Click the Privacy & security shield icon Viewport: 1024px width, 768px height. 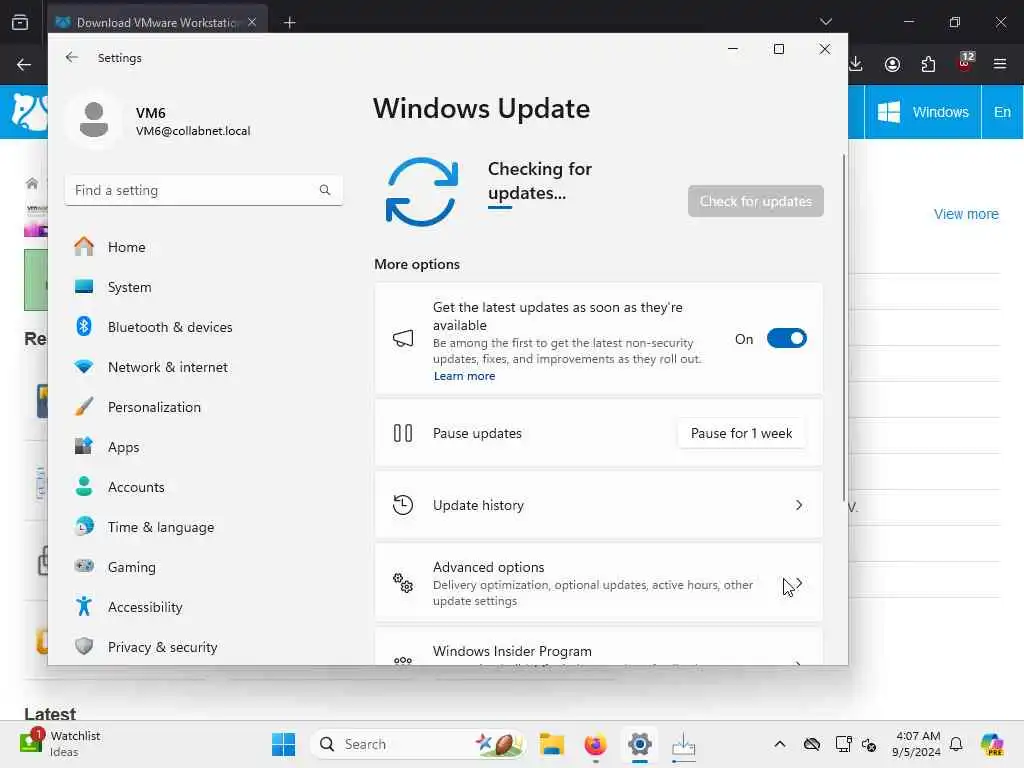click(x=84, y=647)
